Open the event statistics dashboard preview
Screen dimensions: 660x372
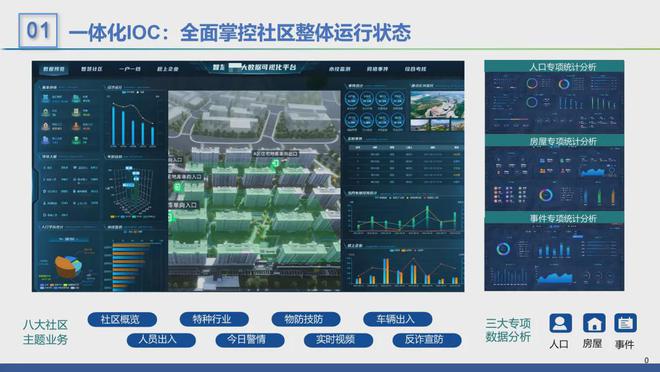click(554, 257)
